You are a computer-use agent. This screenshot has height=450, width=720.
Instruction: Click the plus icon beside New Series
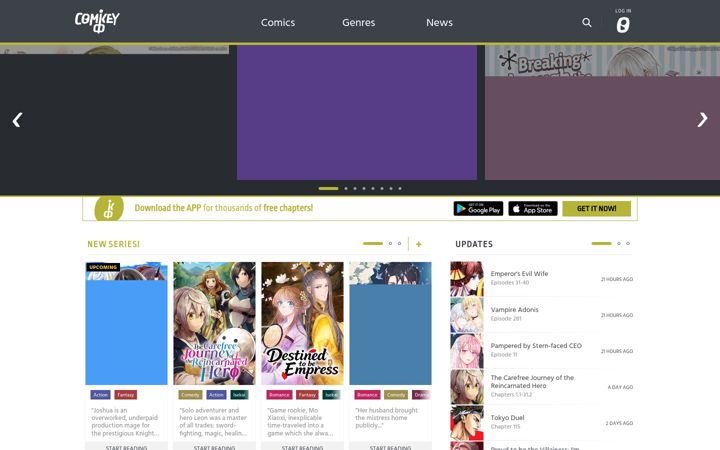(x=418, y=244)
